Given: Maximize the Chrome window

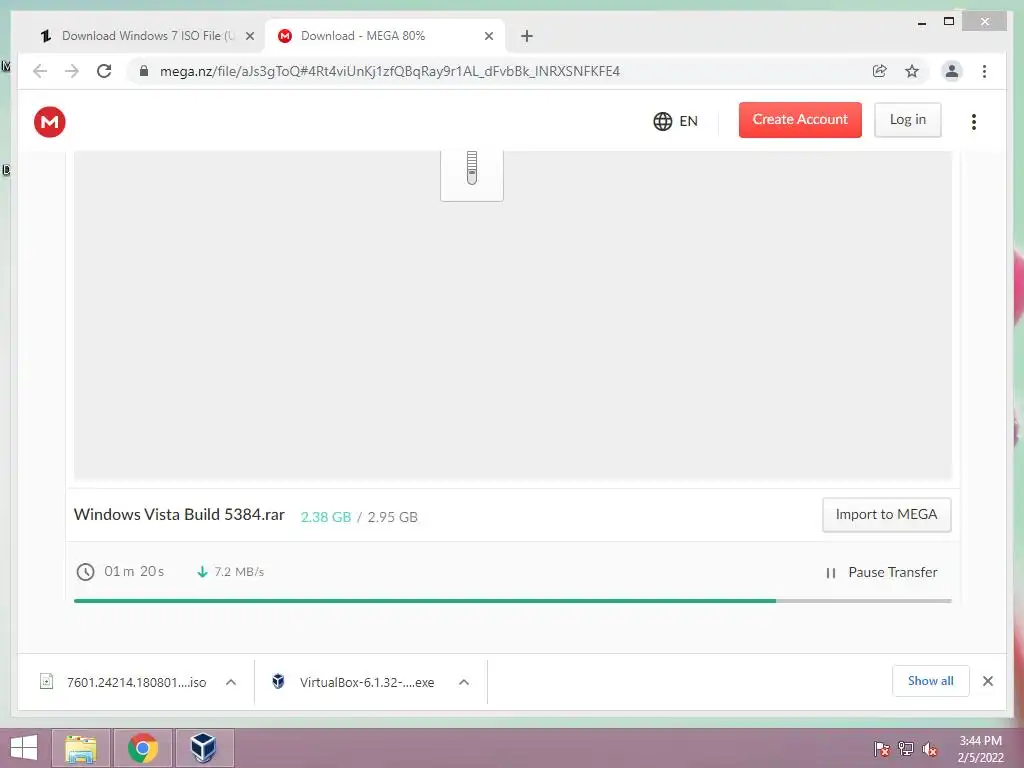Looking at the screenshot, I should (x=949, y=22).
